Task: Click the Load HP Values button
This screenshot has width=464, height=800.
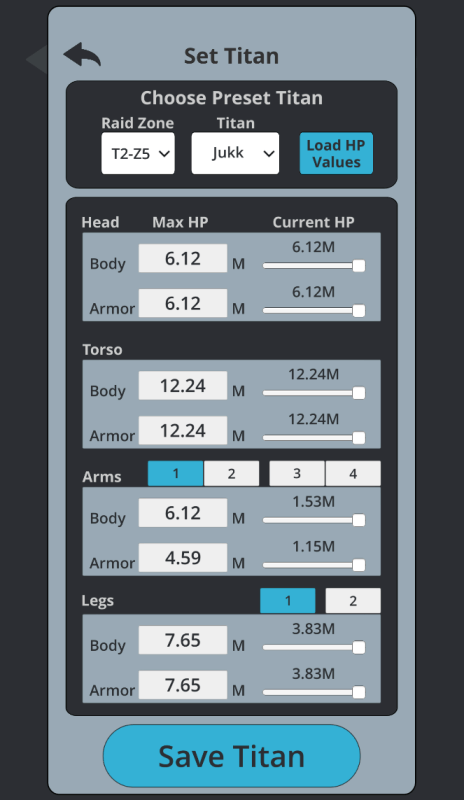Action: pos(336,153)
